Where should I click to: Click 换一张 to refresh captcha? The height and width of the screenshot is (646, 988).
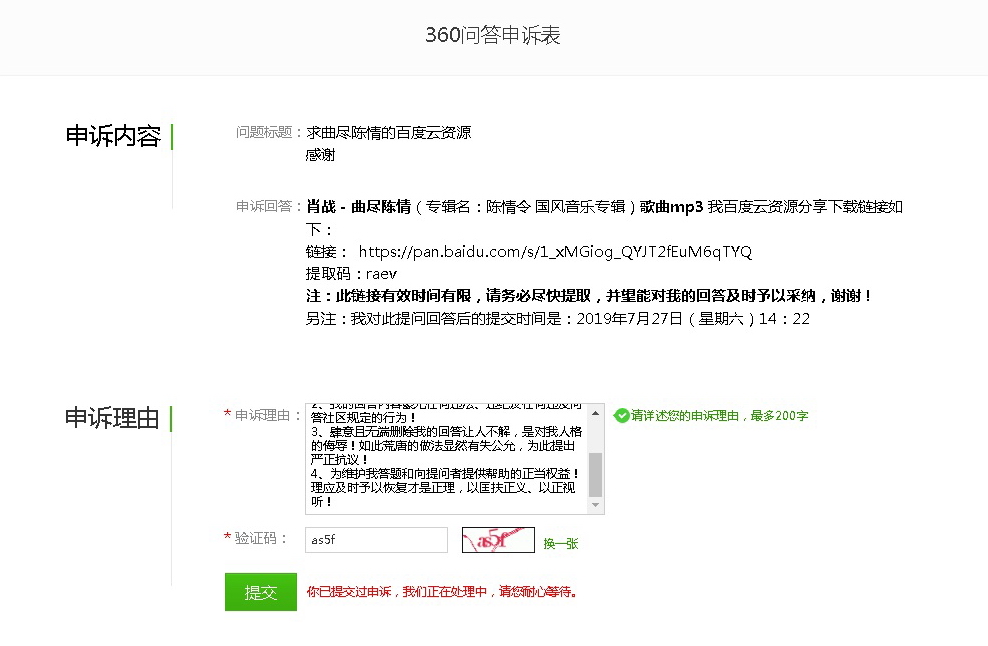561,543
